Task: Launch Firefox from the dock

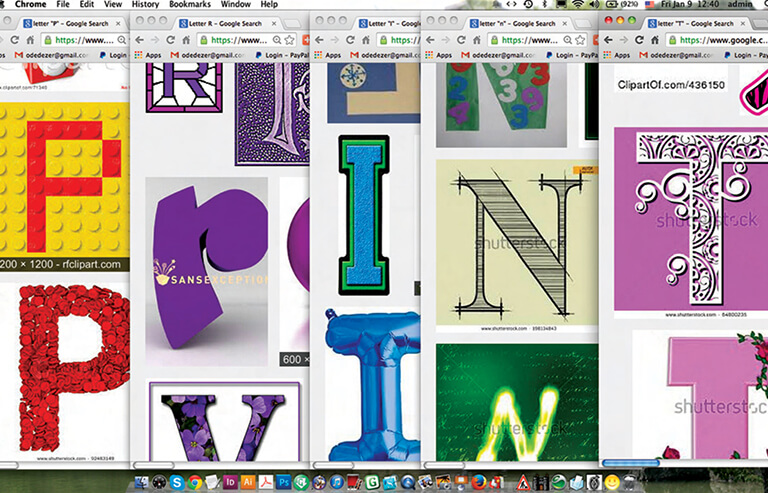Action: 479,482
